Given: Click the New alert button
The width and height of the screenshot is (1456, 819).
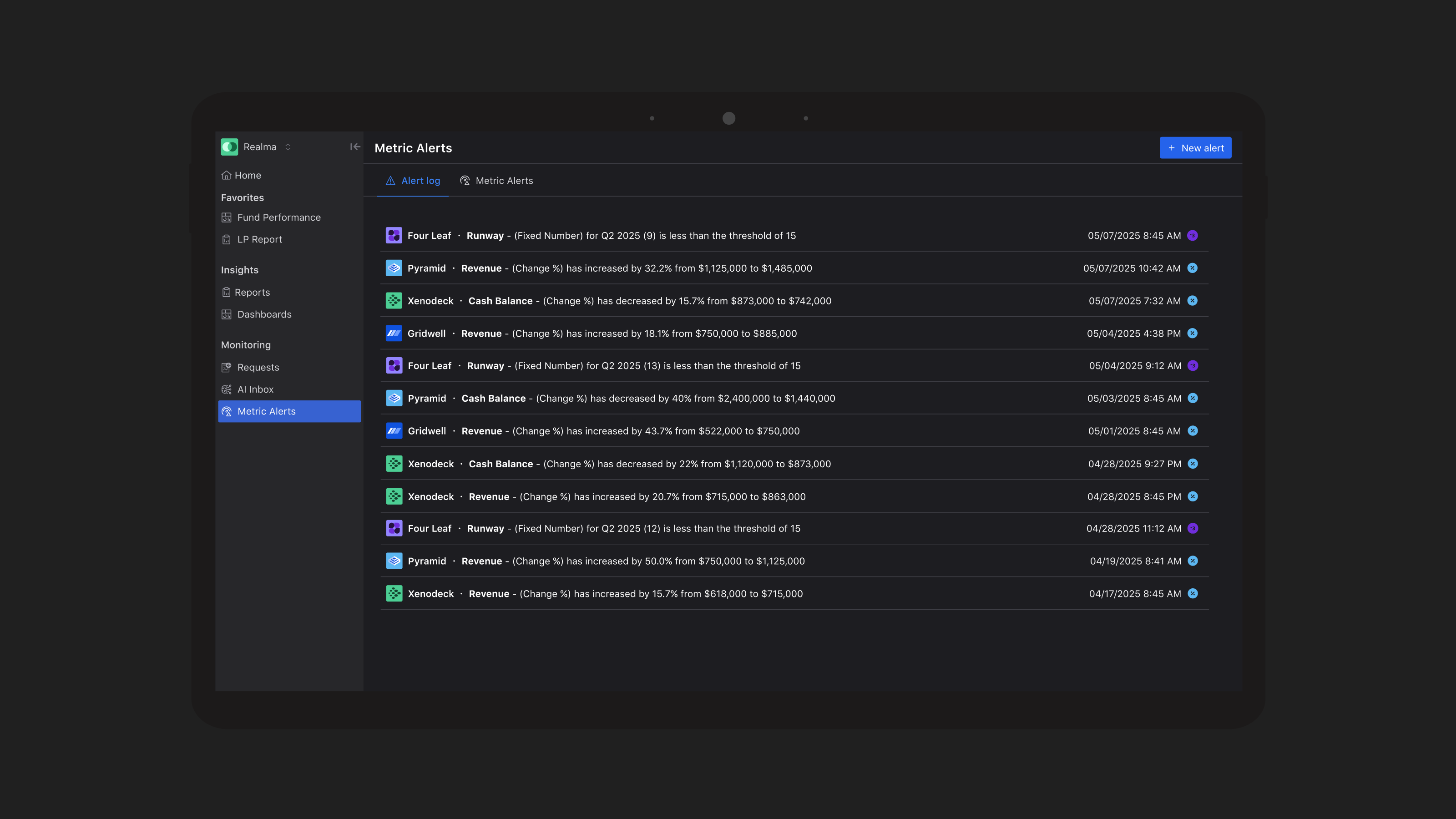Looking at the screenshot, I should click(x=1195, y=148).
